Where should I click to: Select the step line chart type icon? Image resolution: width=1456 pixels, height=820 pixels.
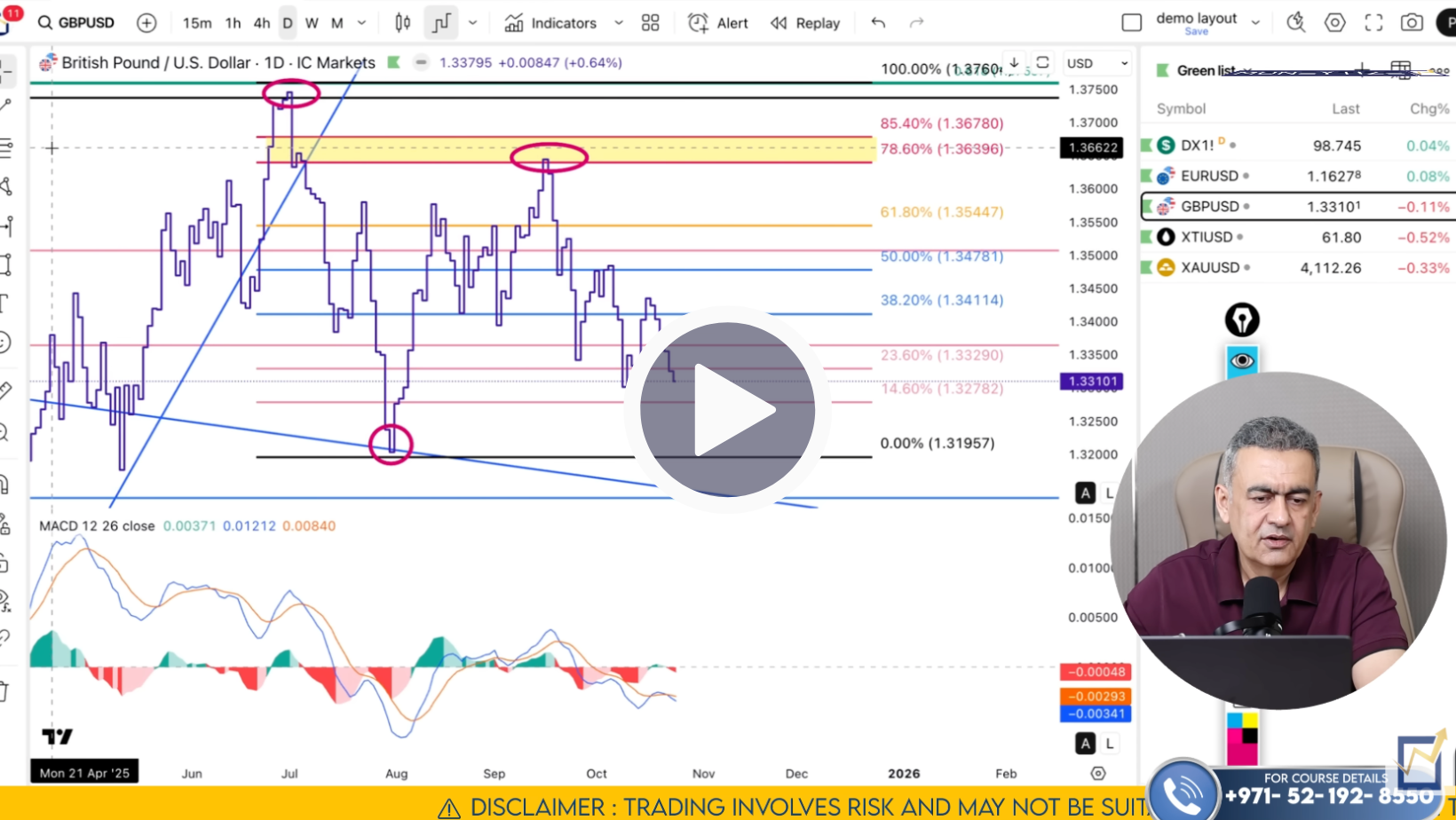click(441, 23)
